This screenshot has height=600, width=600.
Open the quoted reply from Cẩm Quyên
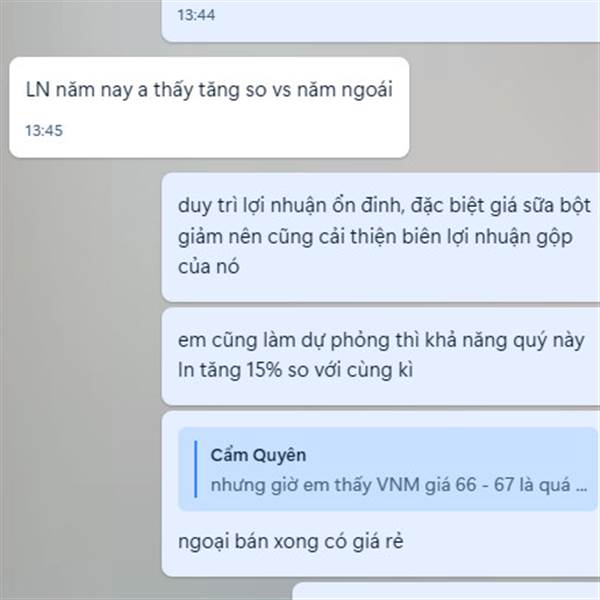(388, 469)
